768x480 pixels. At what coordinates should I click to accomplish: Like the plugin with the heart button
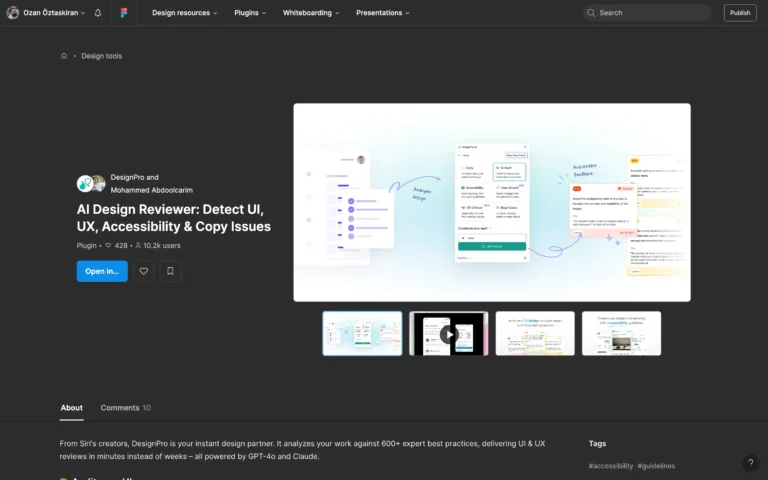coord(144,271)
